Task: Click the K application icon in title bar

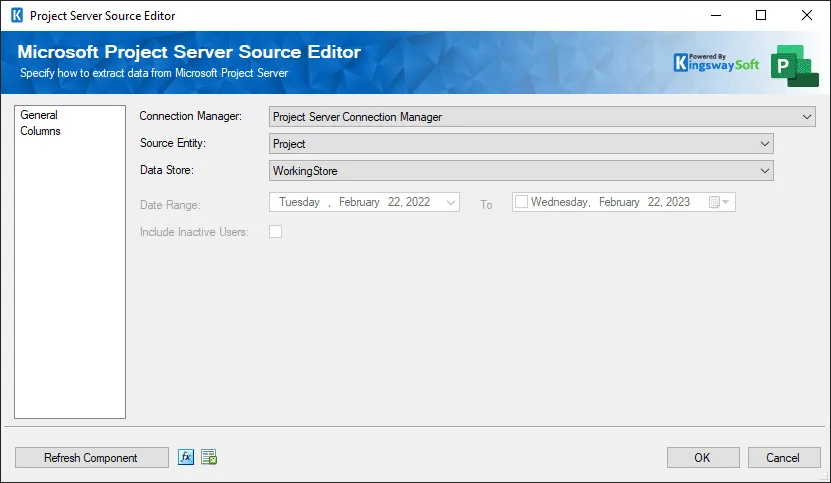Action: [x=16, y=16]
